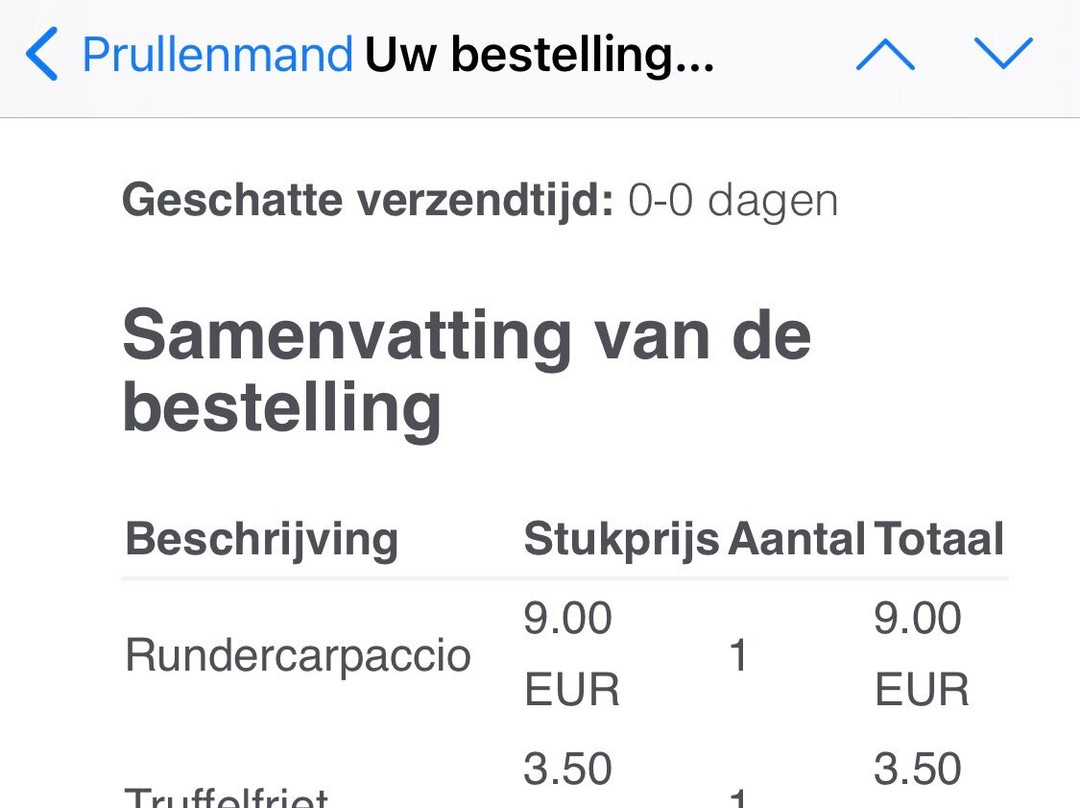Viewport: 1080px width, 808px height.
Task: Click the 'Samenvatting van de bestelling' heading
Action: click(x=466, y=371)
